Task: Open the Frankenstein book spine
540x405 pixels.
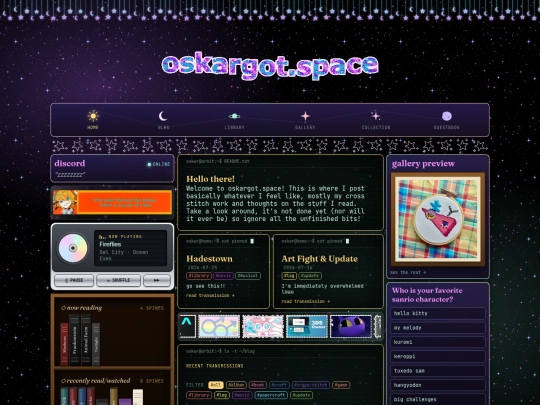Action: point(75,340)
